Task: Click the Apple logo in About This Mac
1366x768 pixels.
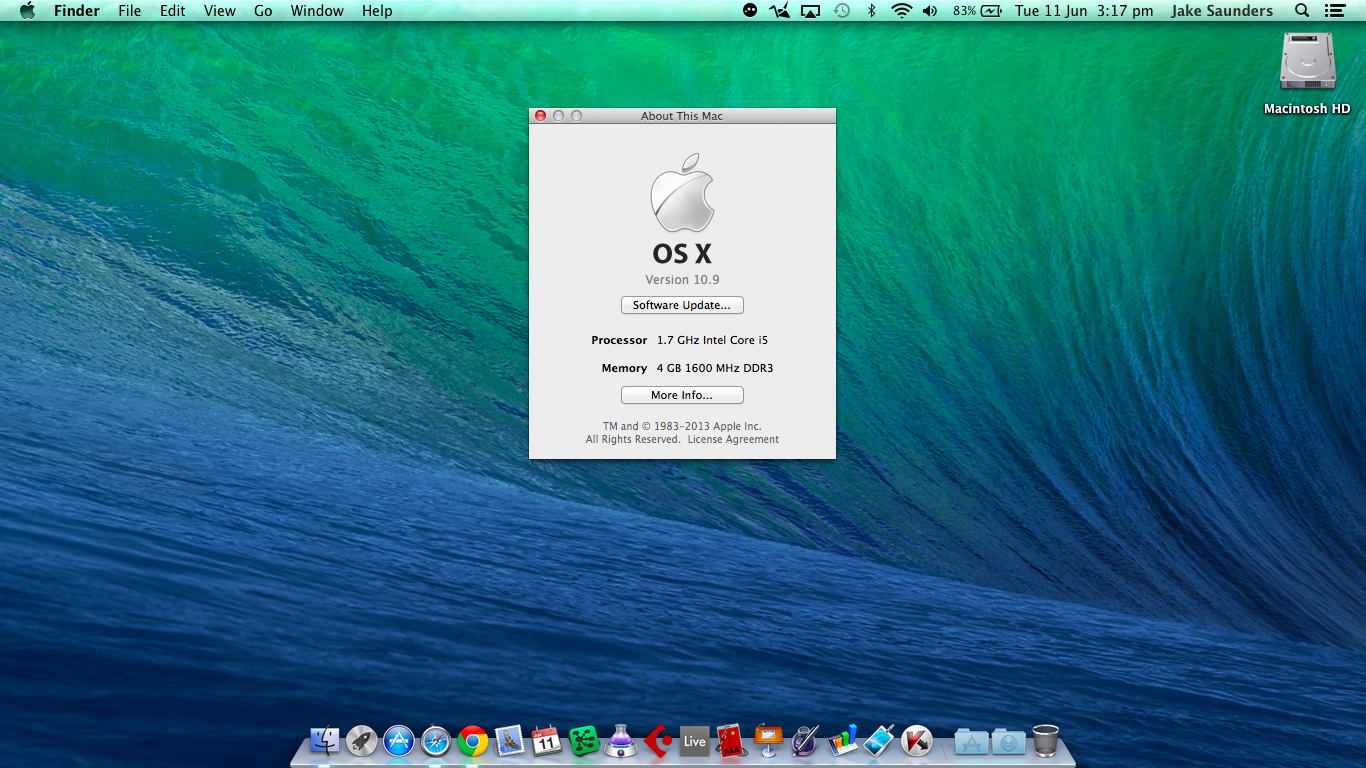Action: (x=682, y=193)
